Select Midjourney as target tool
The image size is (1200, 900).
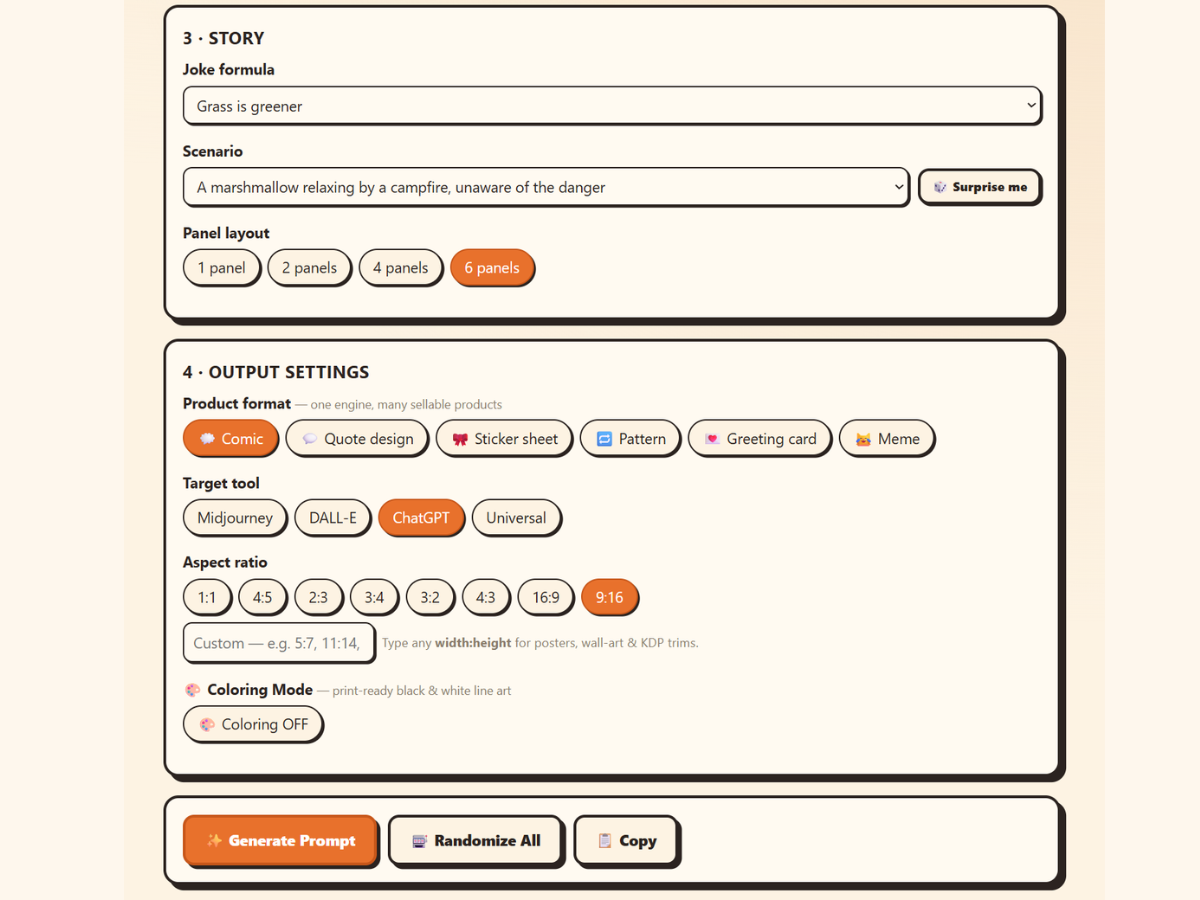point(235,518)
